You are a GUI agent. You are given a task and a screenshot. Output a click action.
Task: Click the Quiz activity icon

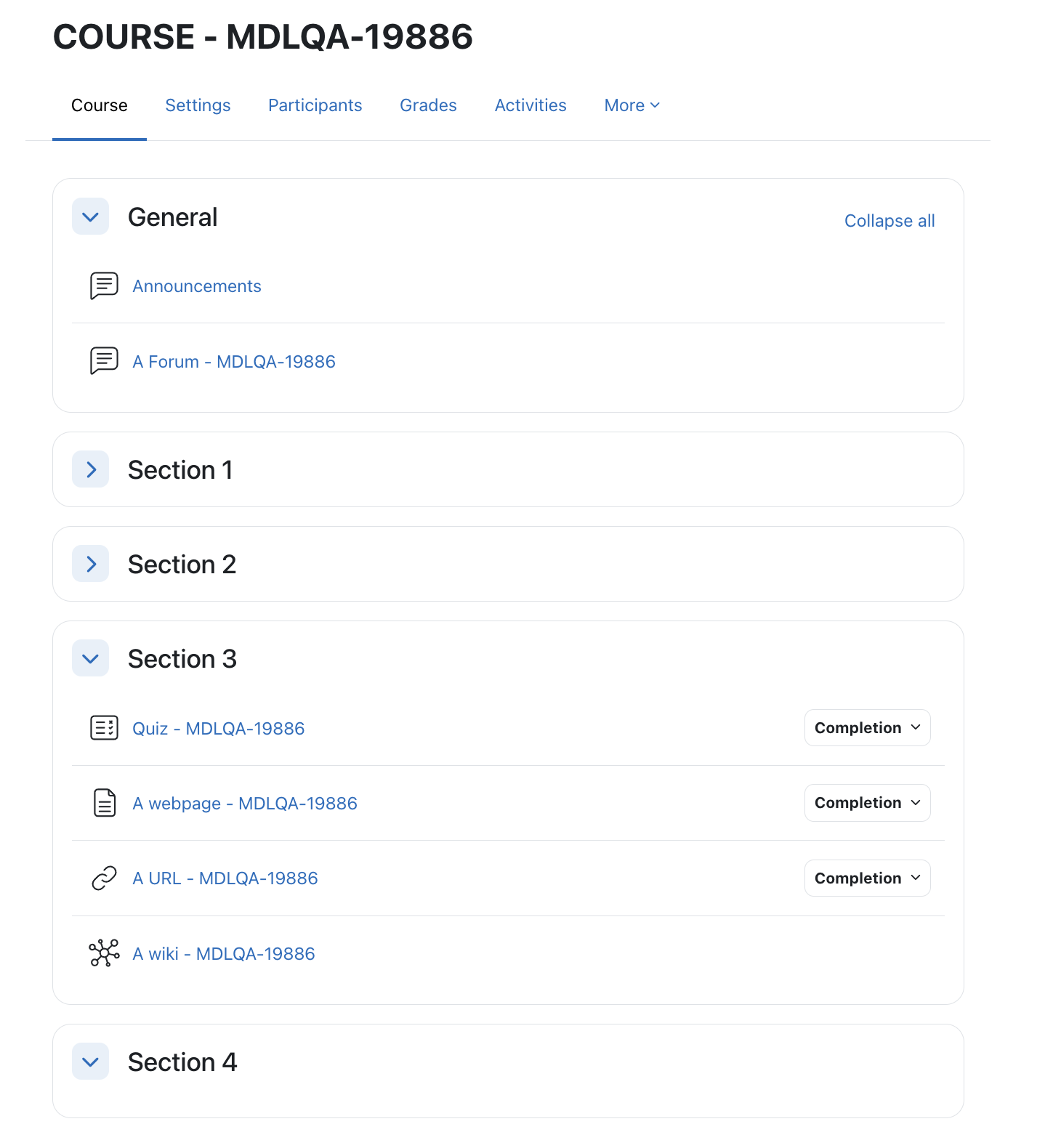104,727
